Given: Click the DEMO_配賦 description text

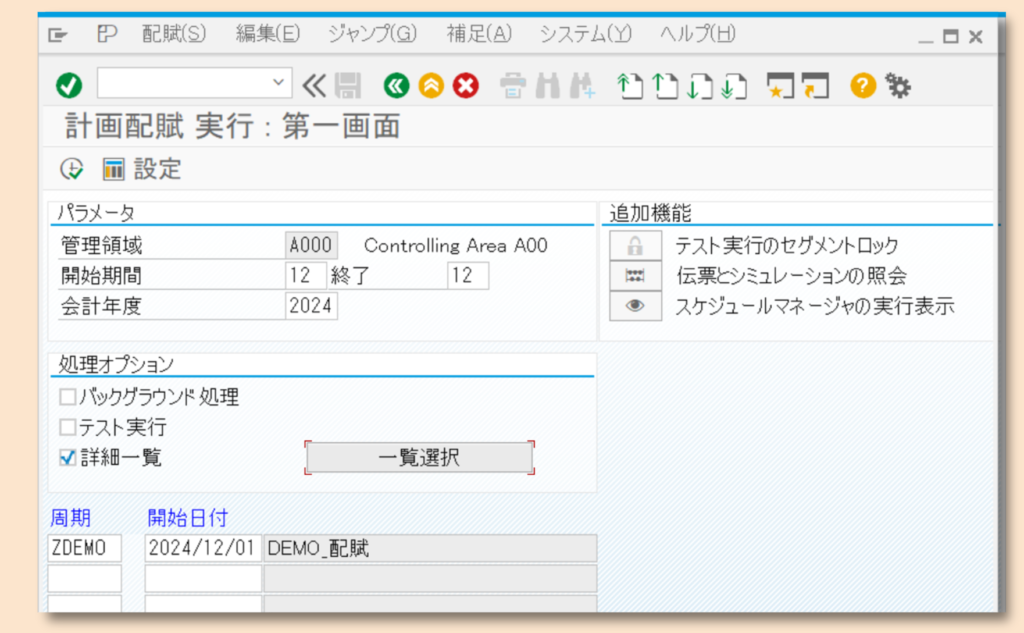Looking at the screenshot, I should click(319, 548).
